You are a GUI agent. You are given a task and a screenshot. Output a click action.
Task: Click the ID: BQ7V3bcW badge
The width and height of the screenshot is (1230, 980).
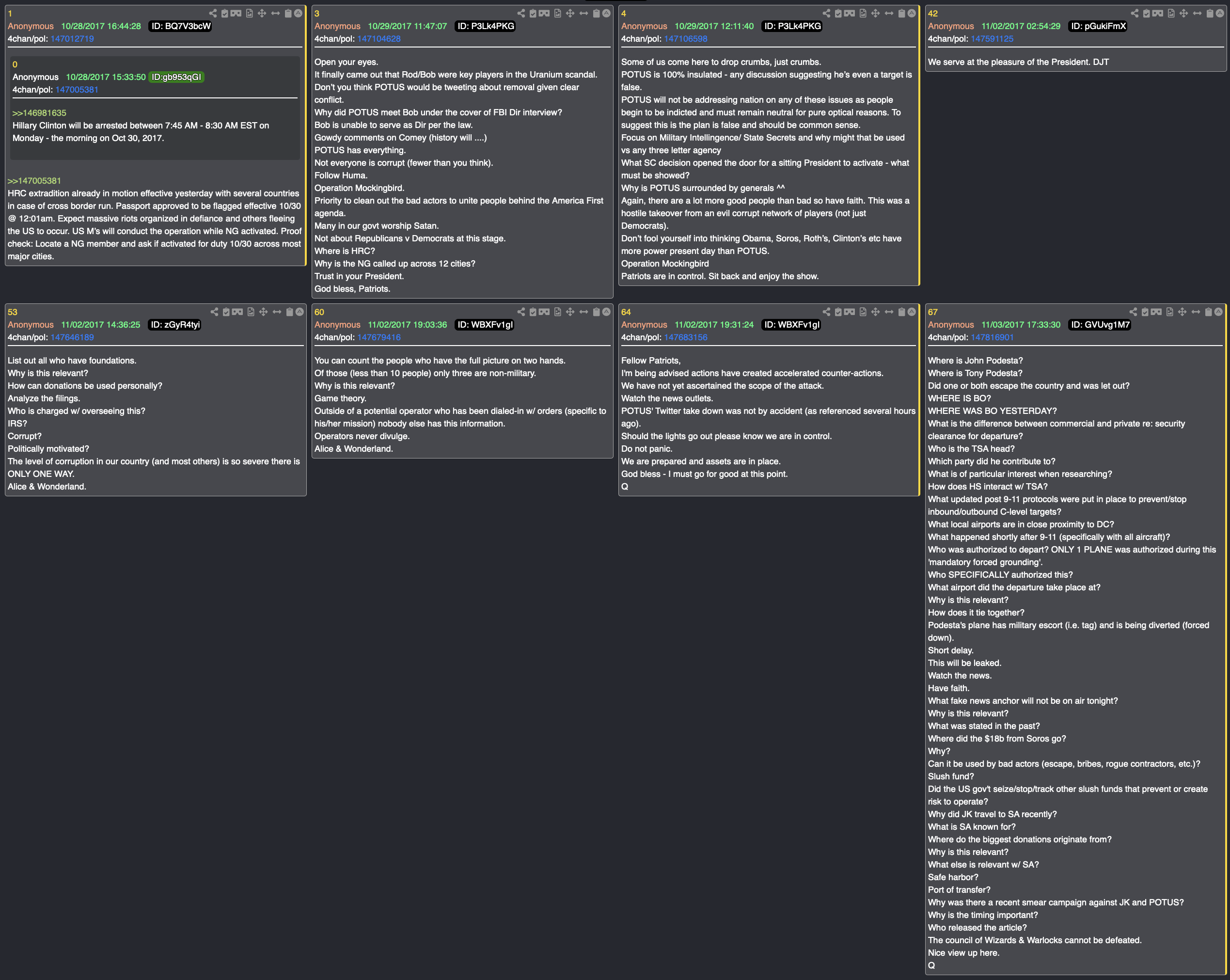tap(180, 26)
